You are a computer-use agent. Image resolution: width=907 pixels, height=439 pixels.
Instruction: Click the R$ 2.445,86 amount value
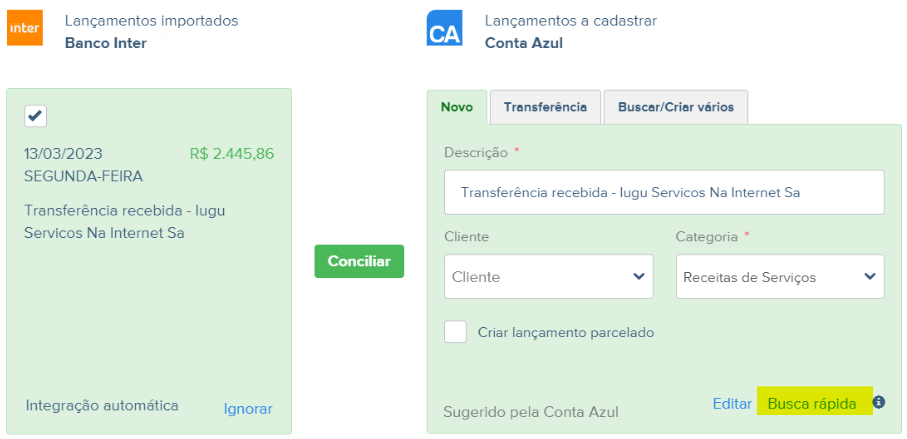click(x=232, y=154)
